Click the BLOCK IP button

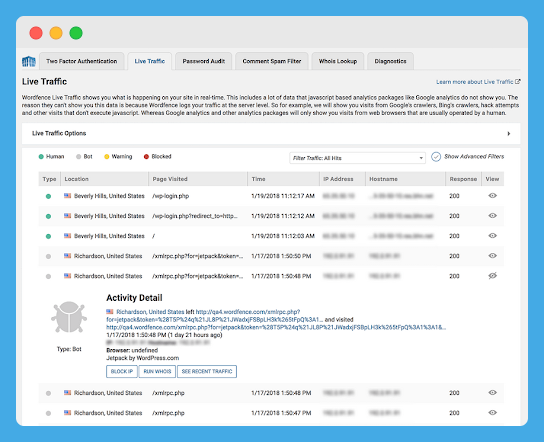[122, 371]
